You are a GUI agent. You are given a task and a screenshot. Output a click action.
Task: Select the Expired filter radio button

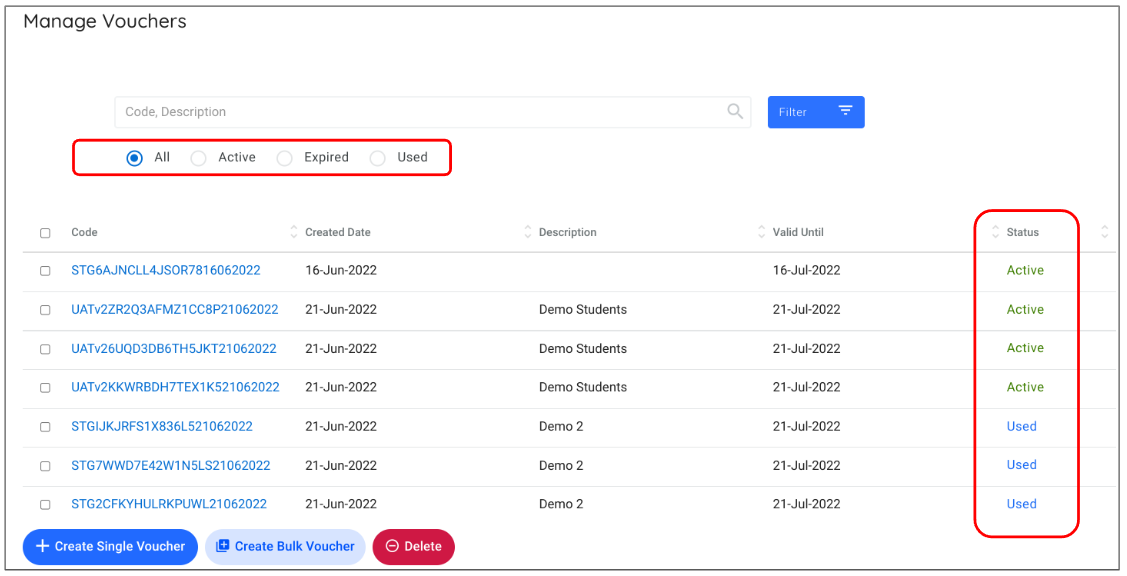[x=285, y=157]
